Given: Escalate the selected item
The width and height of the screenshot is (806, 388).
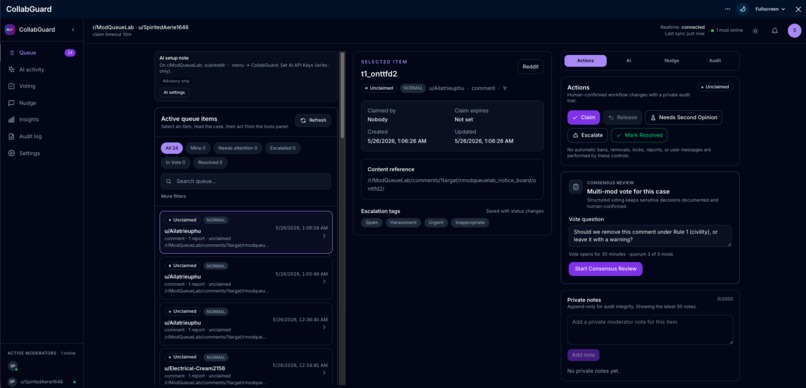Looking at the screenshot, I should 588,135.
